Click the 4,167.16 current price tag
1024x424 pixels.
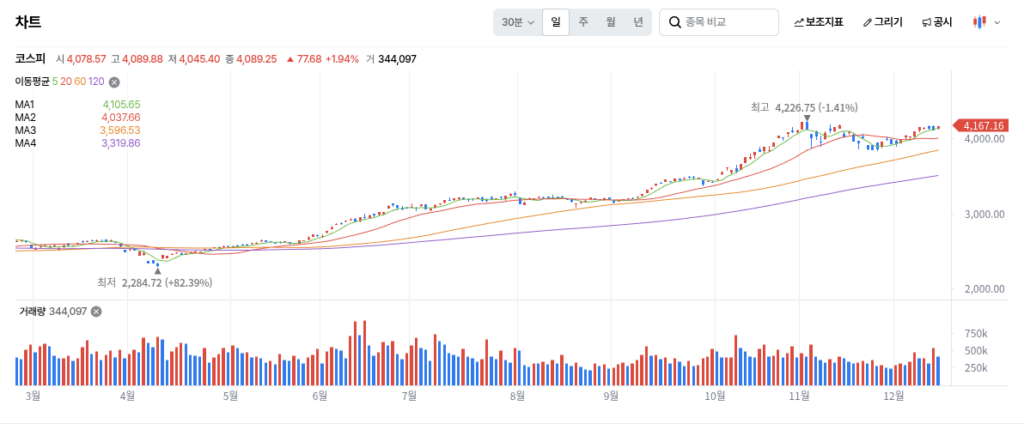(x=983, y=125)
